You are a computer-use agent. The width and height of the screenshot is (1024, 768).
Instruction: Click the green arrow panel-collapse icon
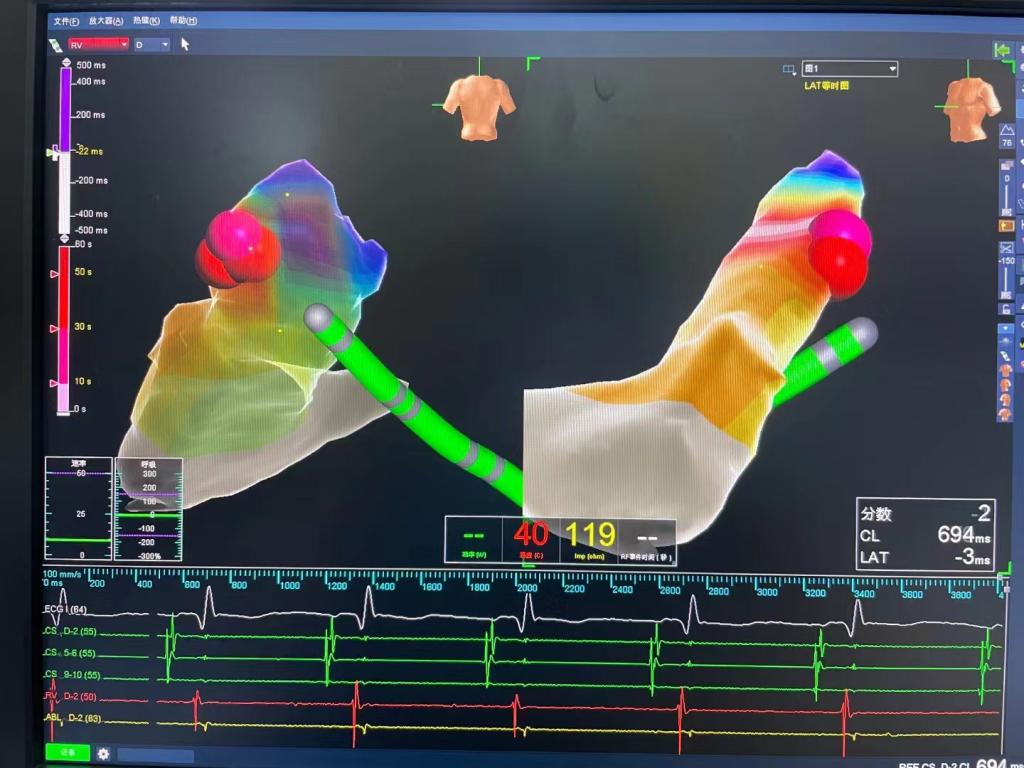1002,50
